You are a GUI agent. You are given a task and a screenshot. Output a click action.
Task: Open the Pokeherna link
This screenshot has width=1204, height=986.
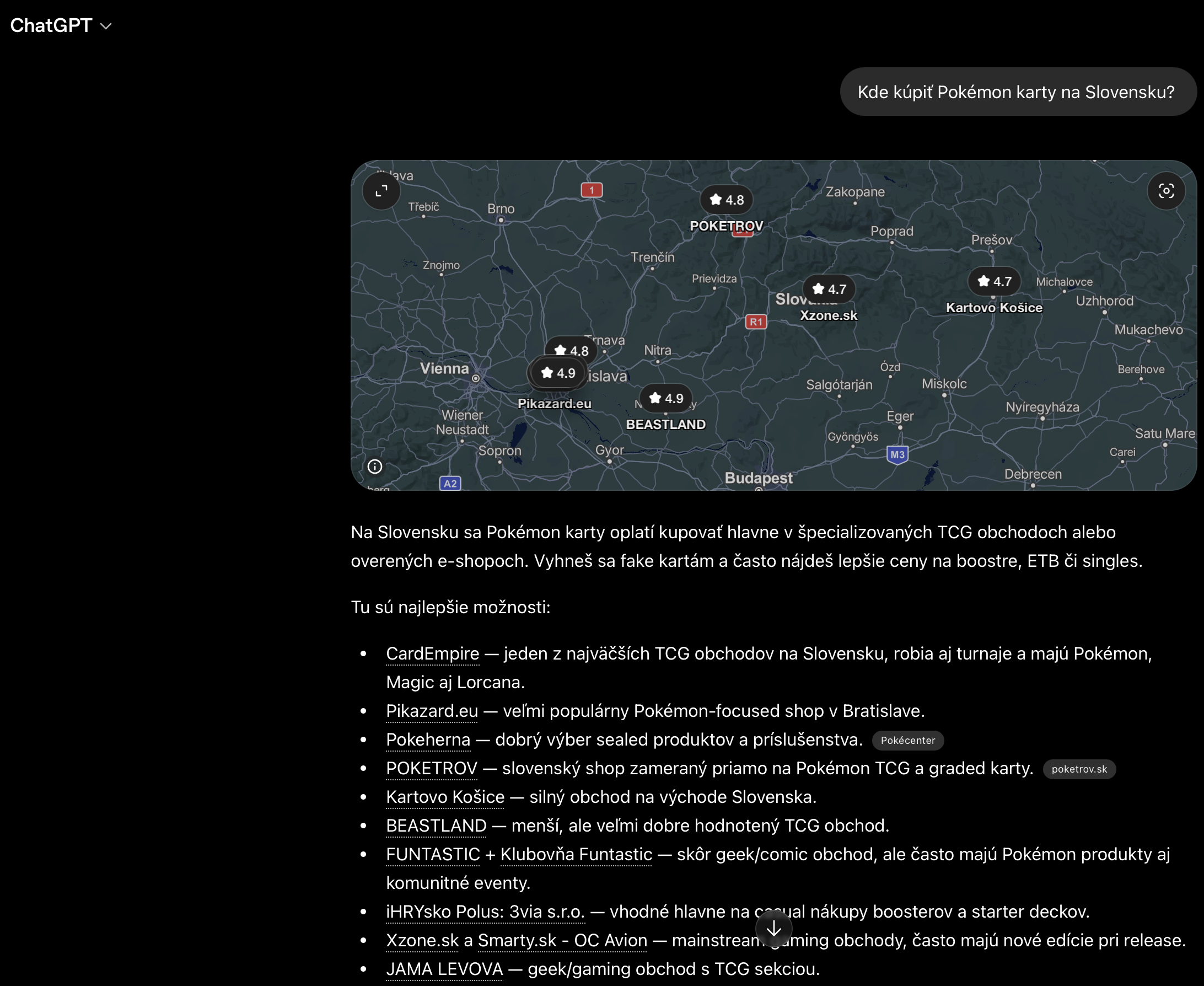[428, 739]
